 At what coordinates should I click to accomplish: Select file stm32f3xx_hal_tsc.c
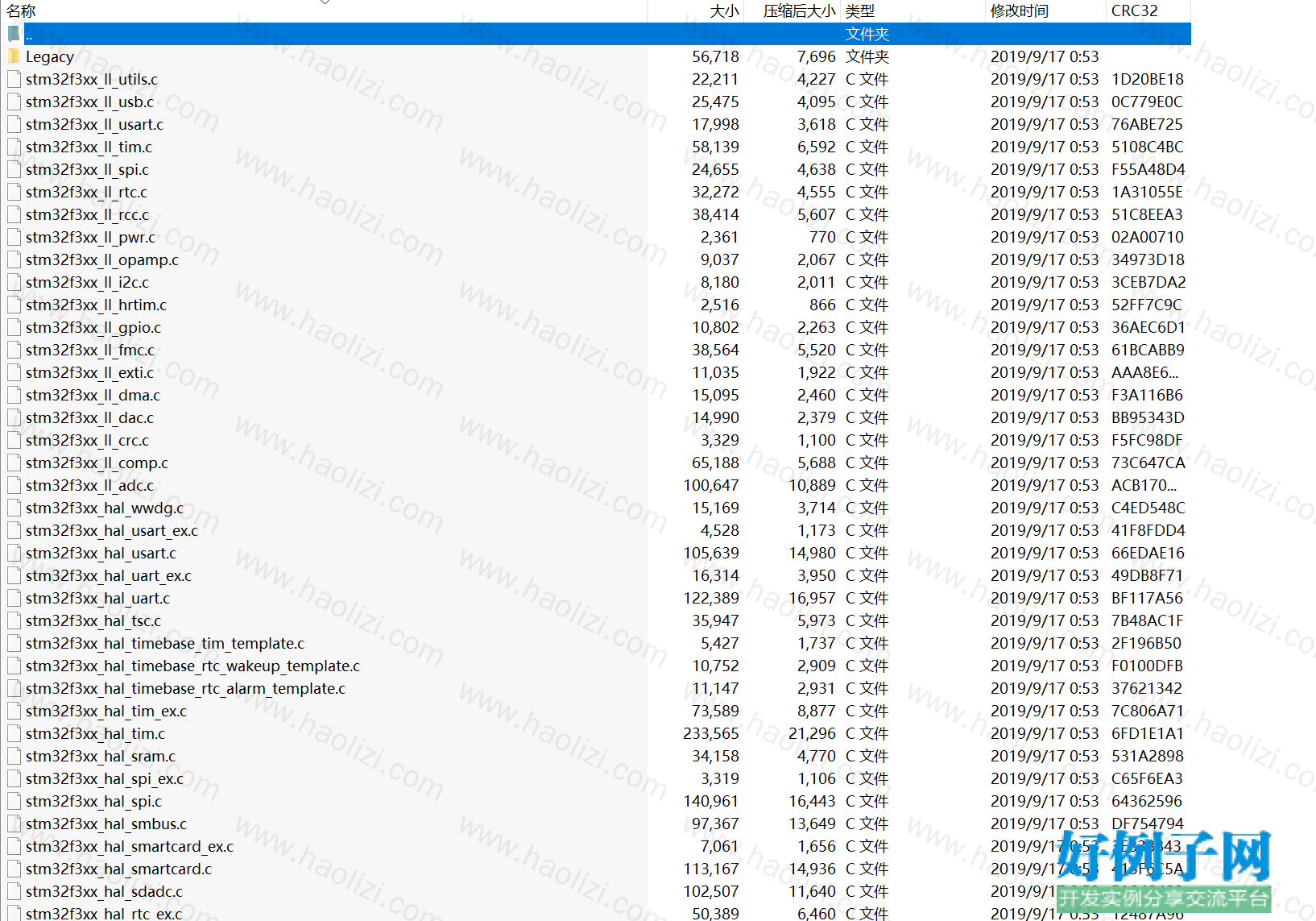click(93, 620)
